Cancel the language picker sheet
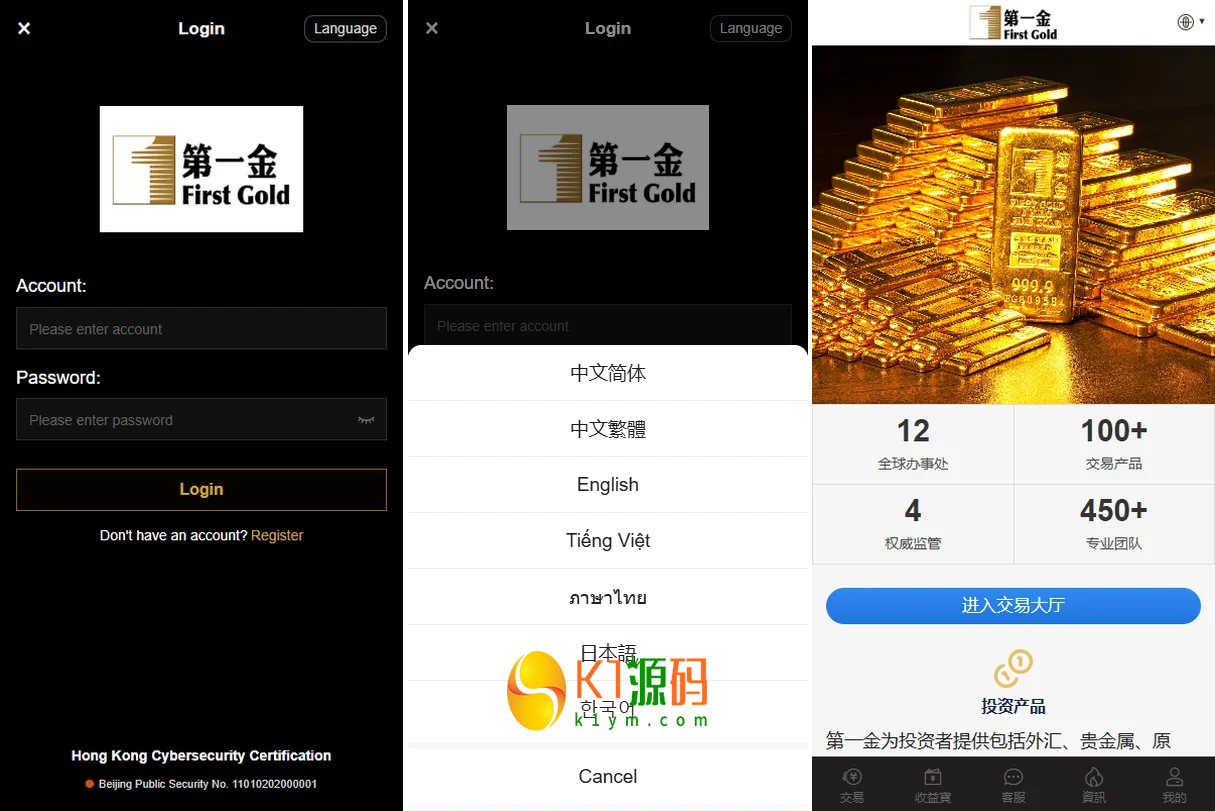Viewport: 1215px width, 811px height. tap(608, 776)
